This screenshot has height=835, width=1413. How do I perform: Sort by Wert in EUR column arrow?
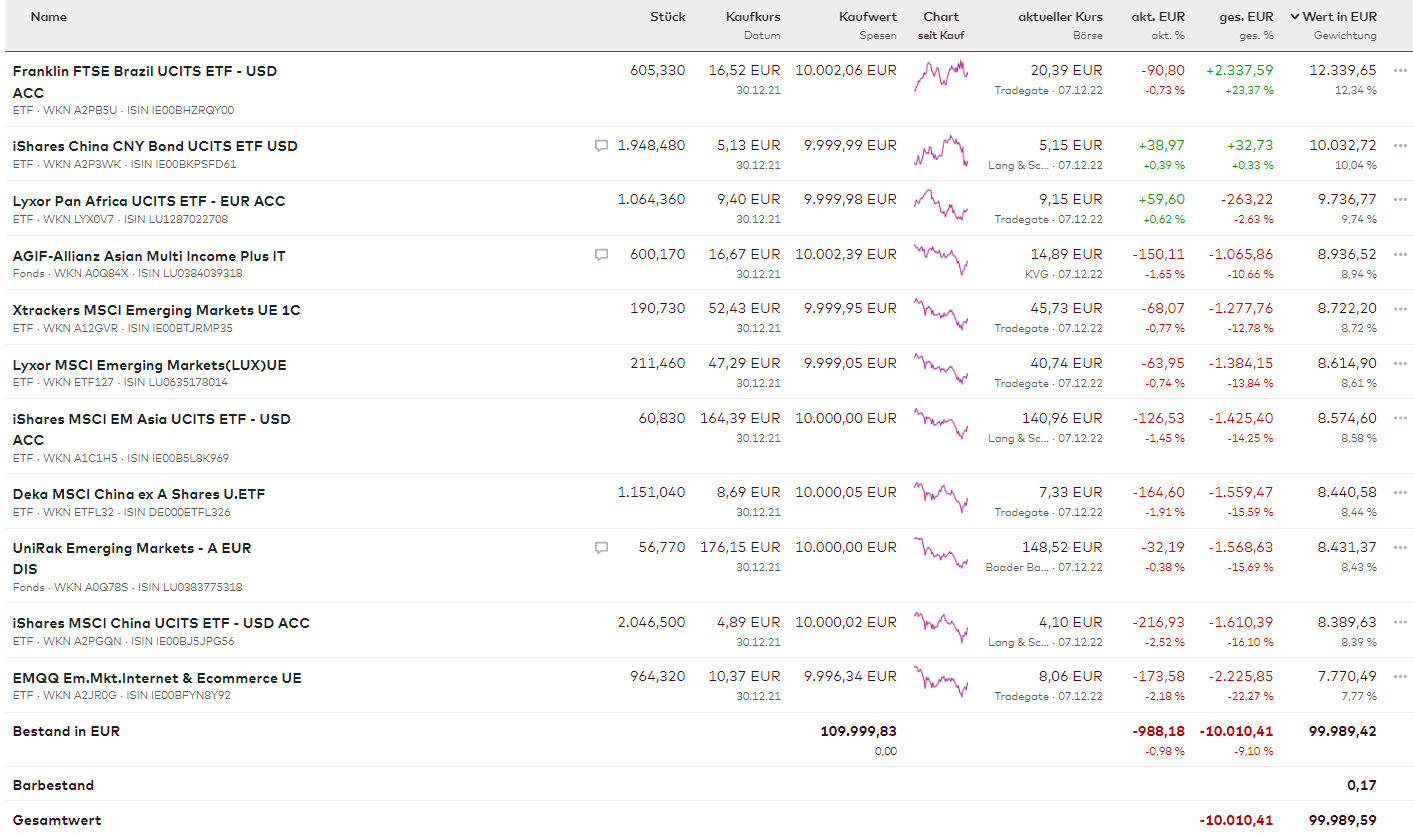coord(1295,17)
